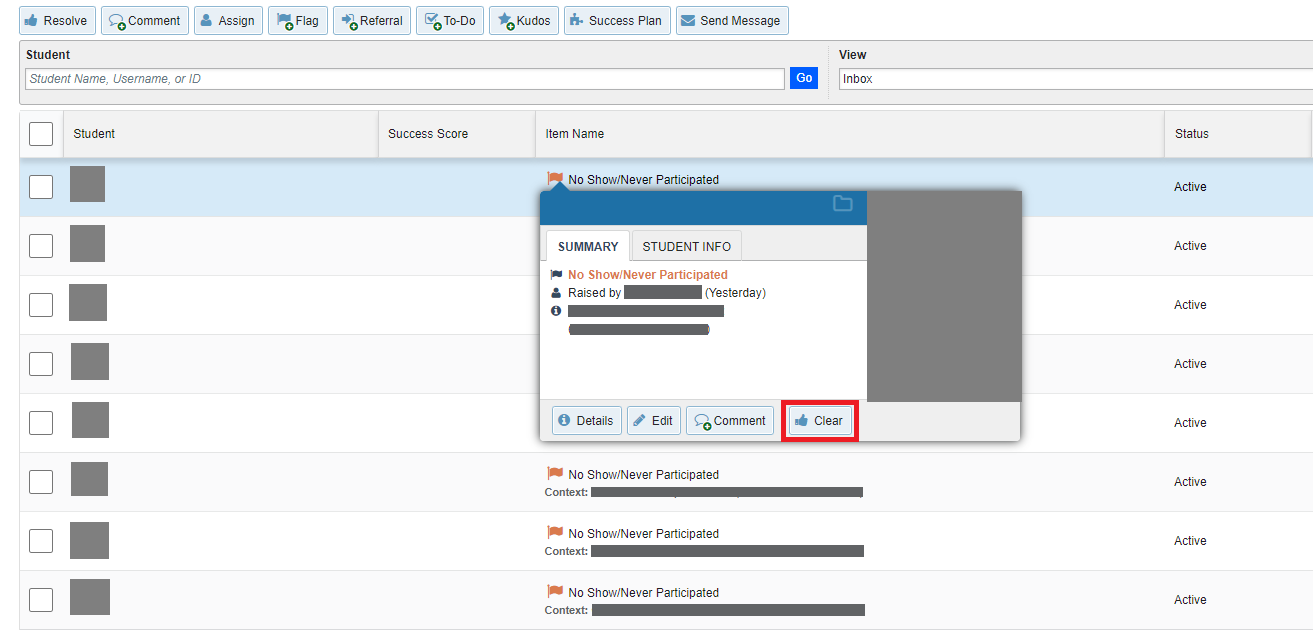The image size is (1313, 630).
Task: Click the second student's photo thumbnail
Action: [x=87, y=244]
